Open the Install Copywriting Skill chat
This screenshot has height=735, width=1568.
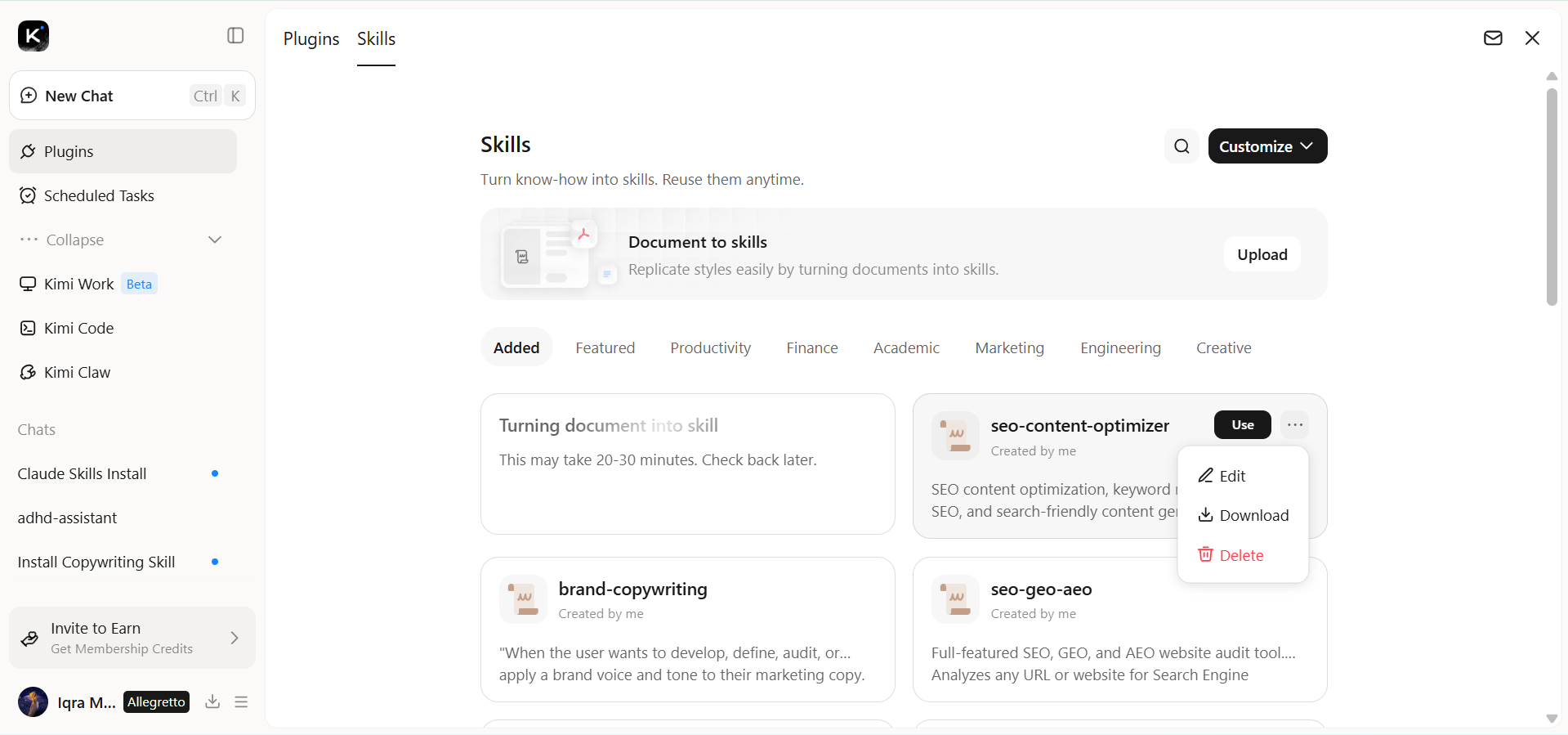[x=123, y=562]
